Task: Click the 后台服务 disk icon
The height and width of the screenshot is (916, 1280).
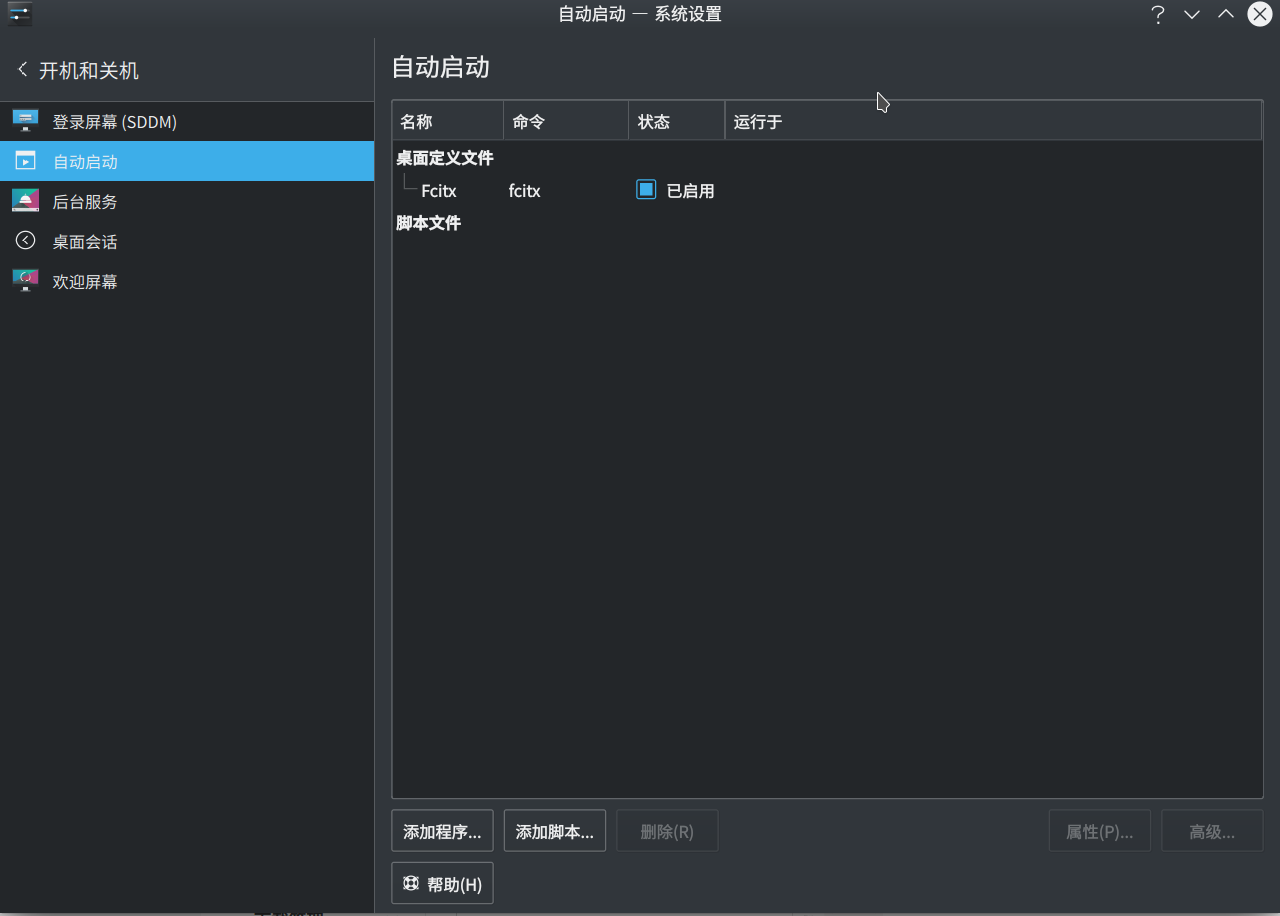Action: pos(24,200)
